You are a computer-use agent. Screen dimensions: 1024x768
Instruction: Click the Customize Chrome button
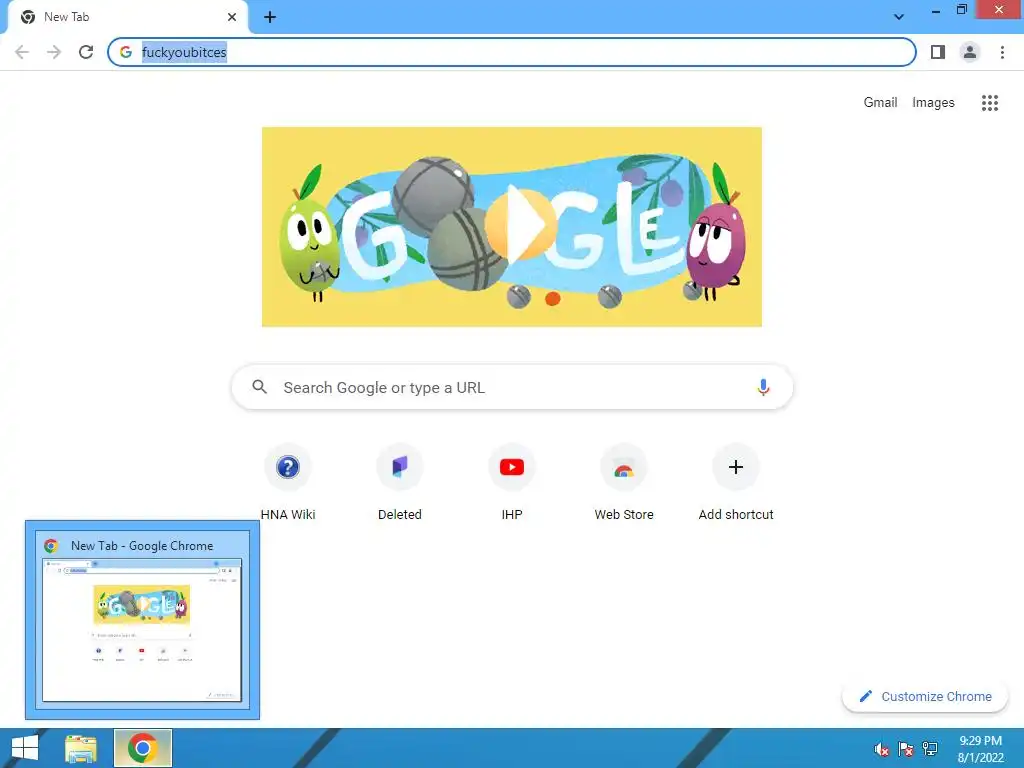click(925, 696)
